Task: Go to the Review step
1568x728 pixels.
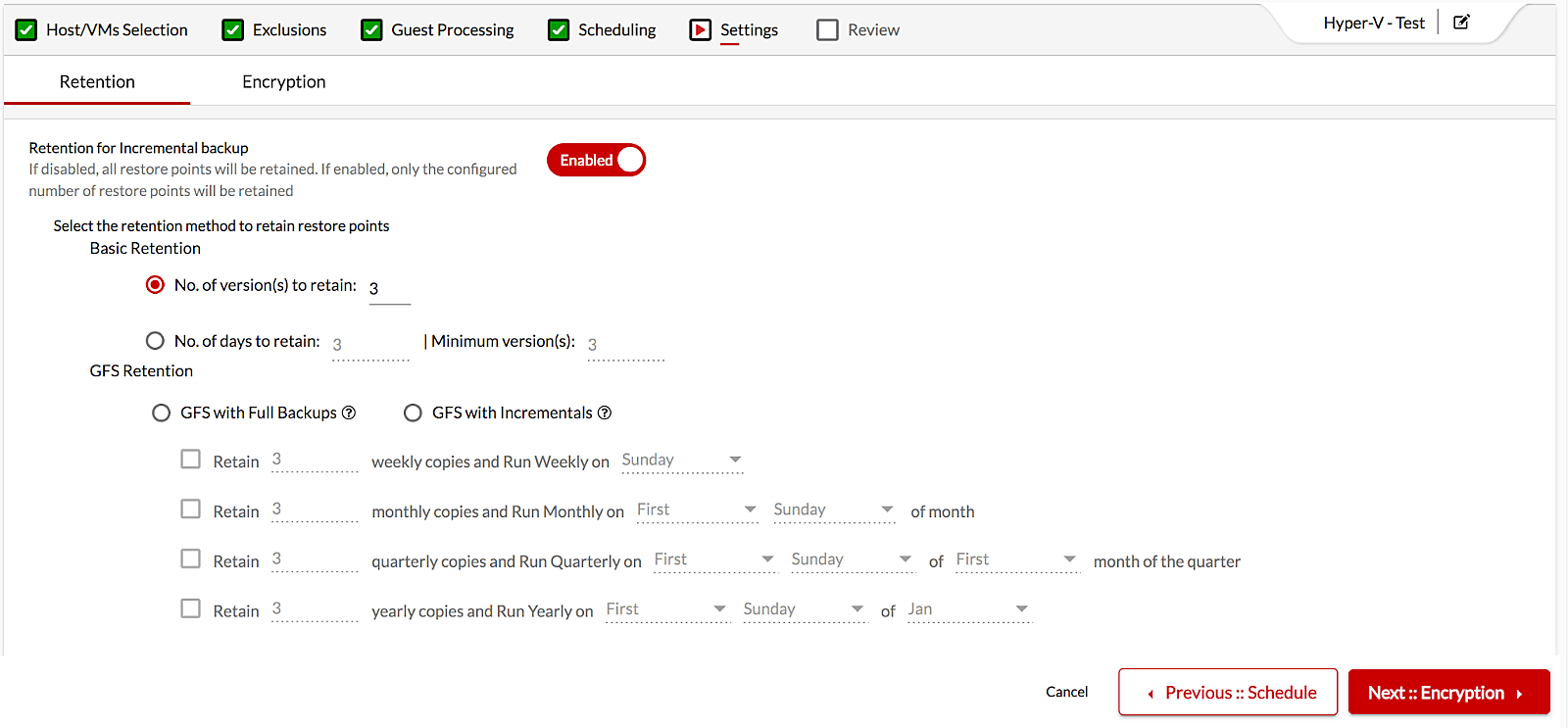Action: (x=873, y=30)
